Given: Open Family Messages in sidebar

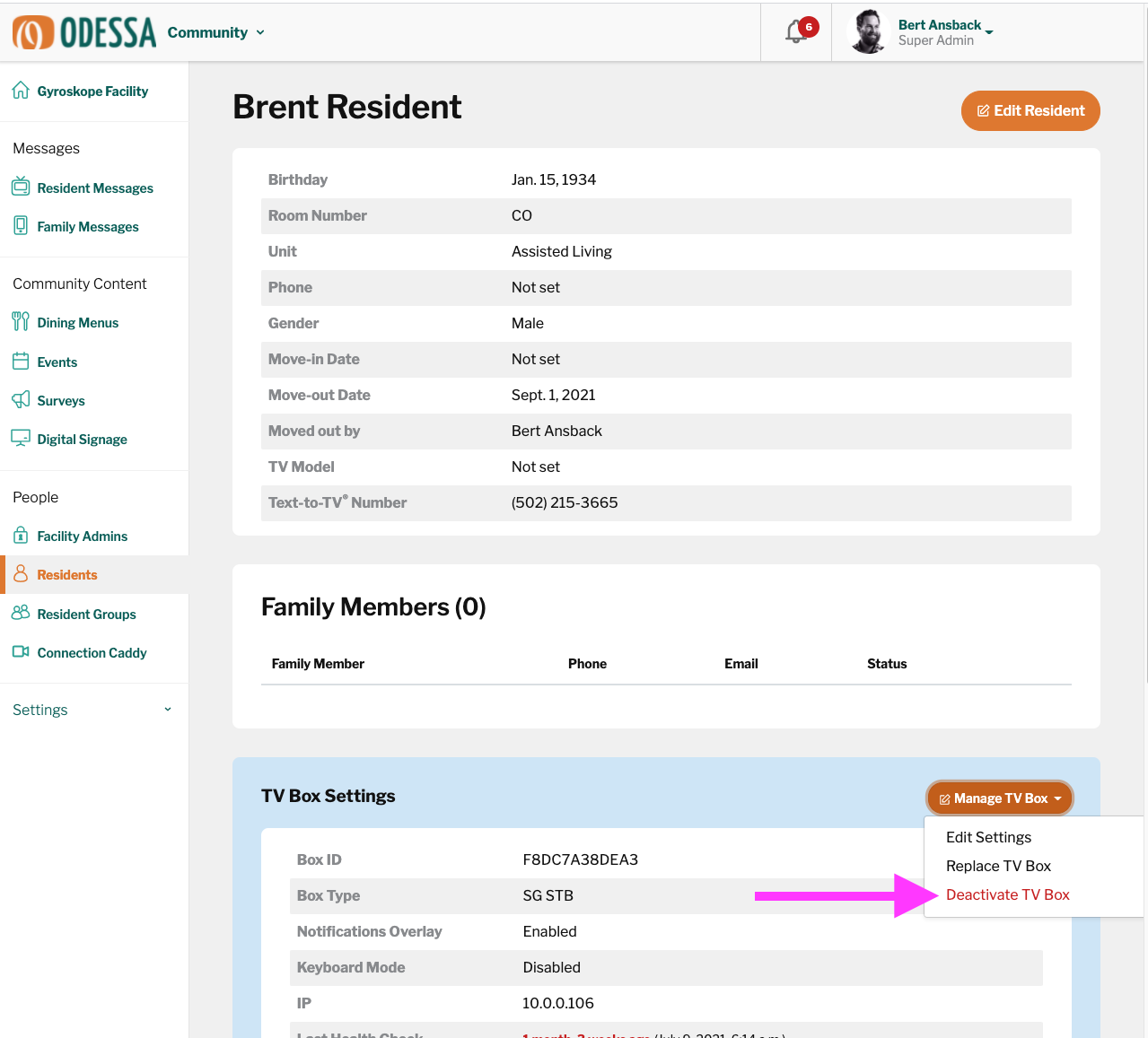Looking at the screenshot, I should (x=88, y=226).
